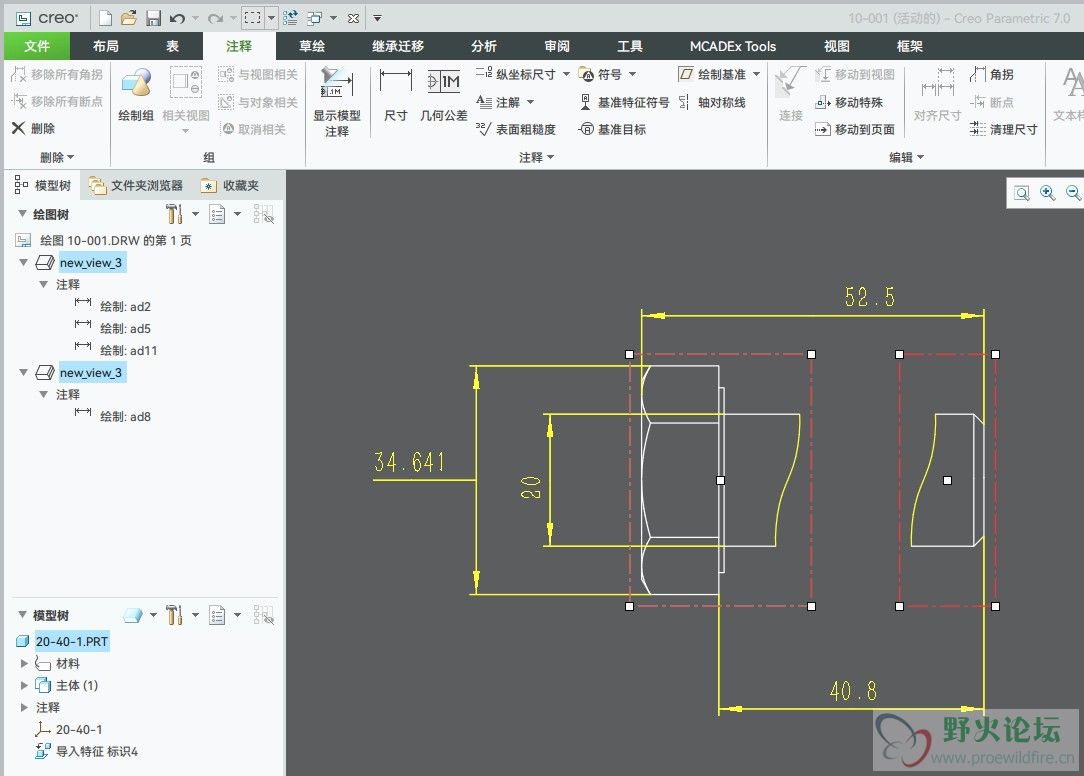Select 导入特征 标识4 feature

tap(96, 751)
